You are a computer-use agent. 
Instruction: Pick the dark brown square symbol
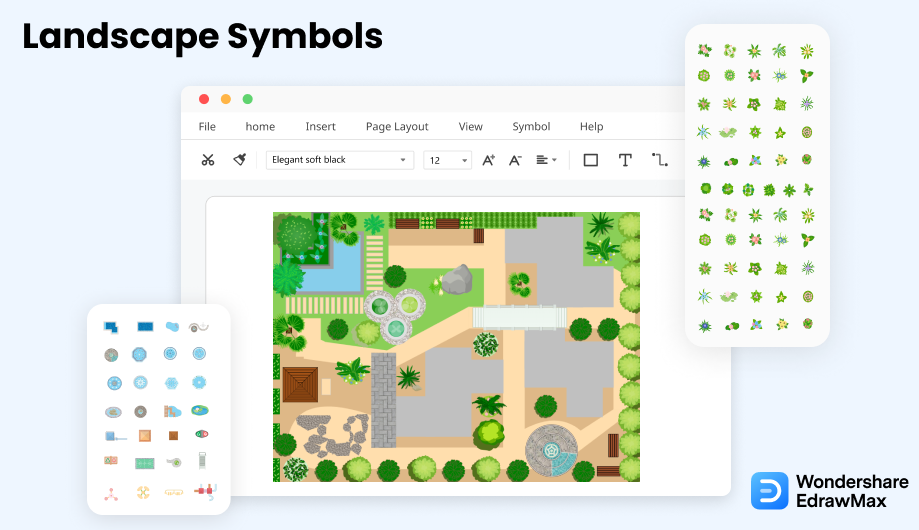(x=173, y=436)
